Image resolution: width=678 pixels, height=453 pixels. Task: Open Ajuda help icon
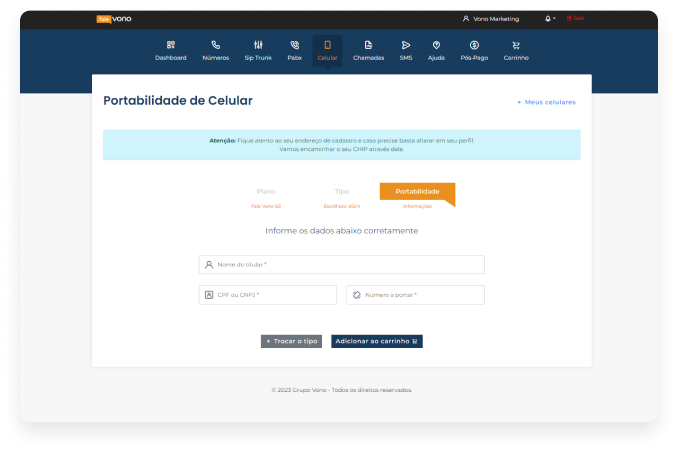436,45
